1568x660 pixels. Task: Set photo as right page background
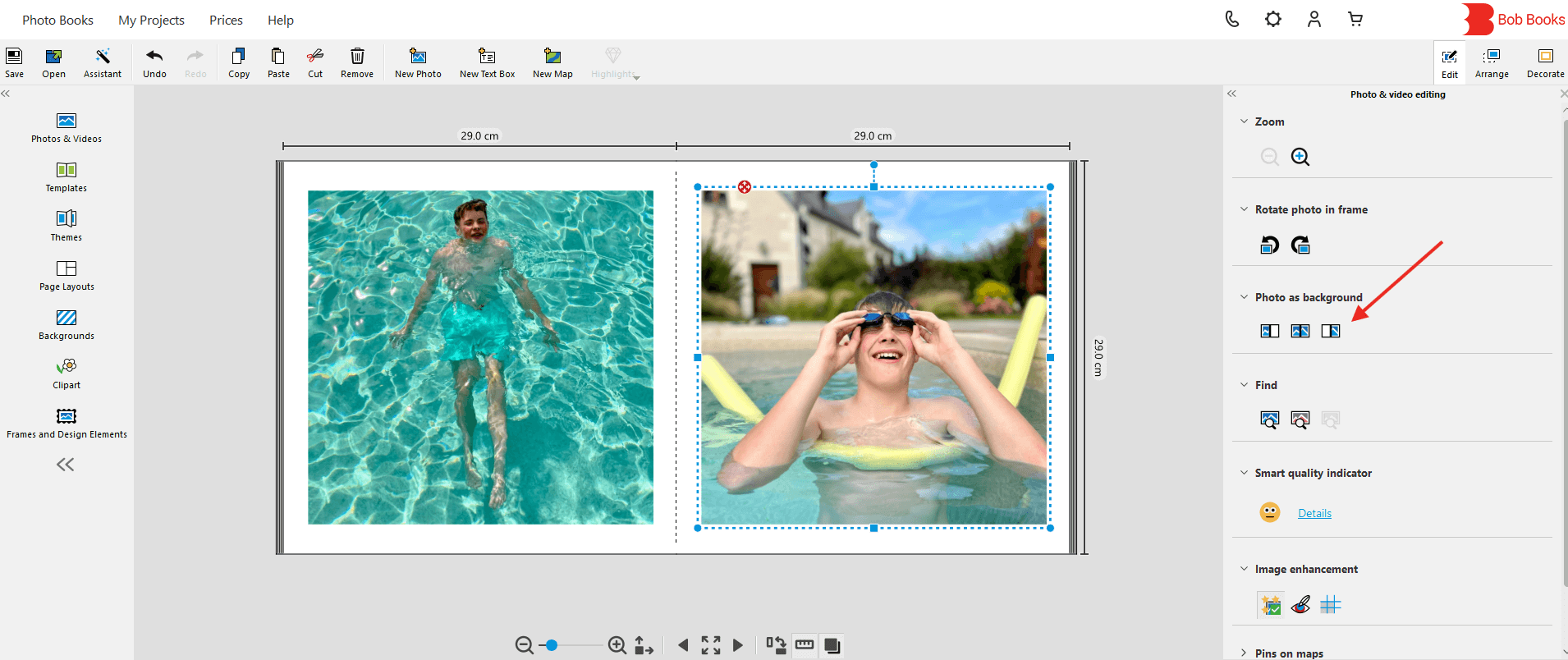point(1331,331)
